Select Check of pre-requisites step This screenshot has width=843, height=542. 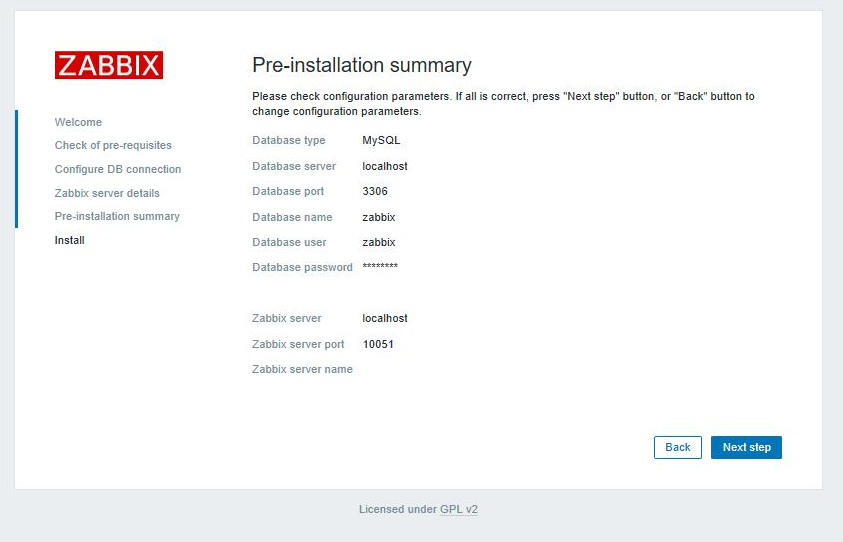point(113,145)
